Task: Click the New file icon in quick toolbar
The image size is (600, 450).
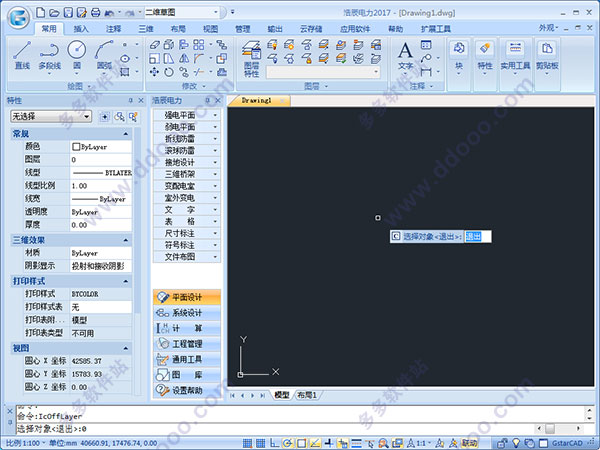Action: click(x=41, y=13)
